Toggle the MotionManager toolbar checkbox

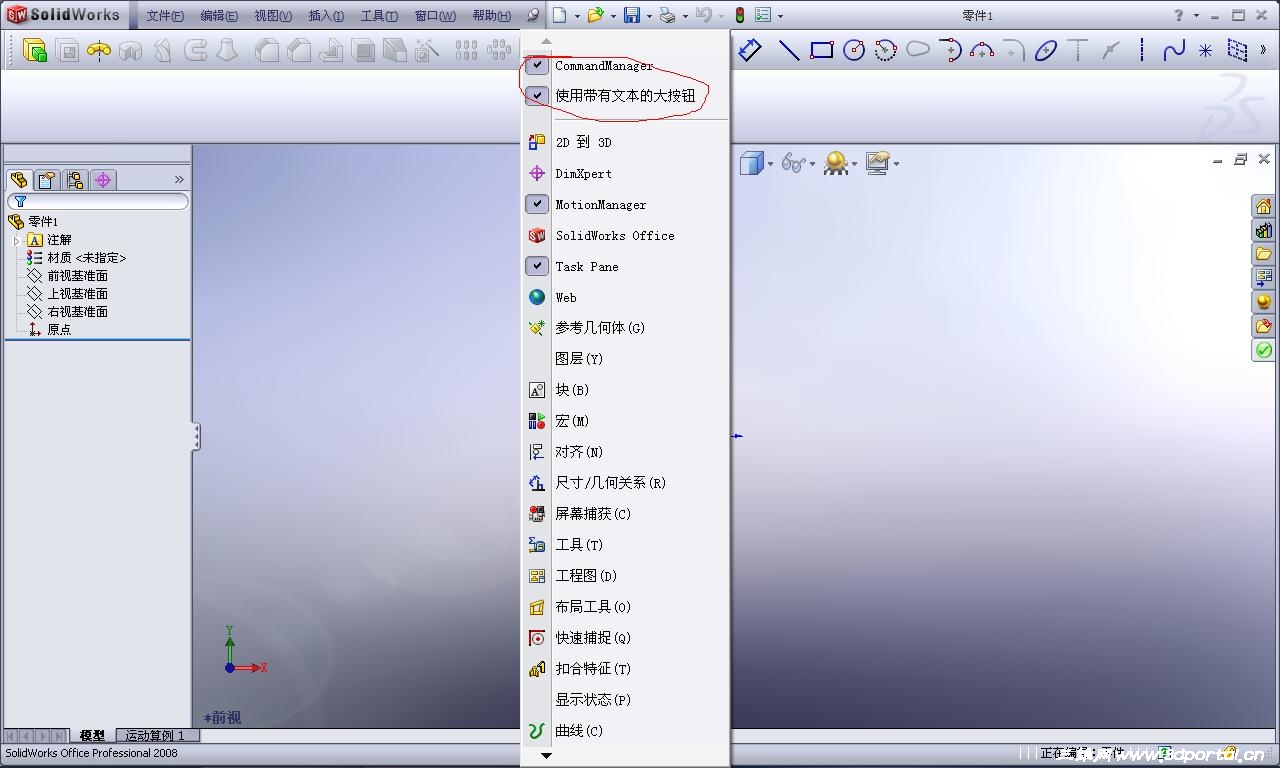[537, 204]
